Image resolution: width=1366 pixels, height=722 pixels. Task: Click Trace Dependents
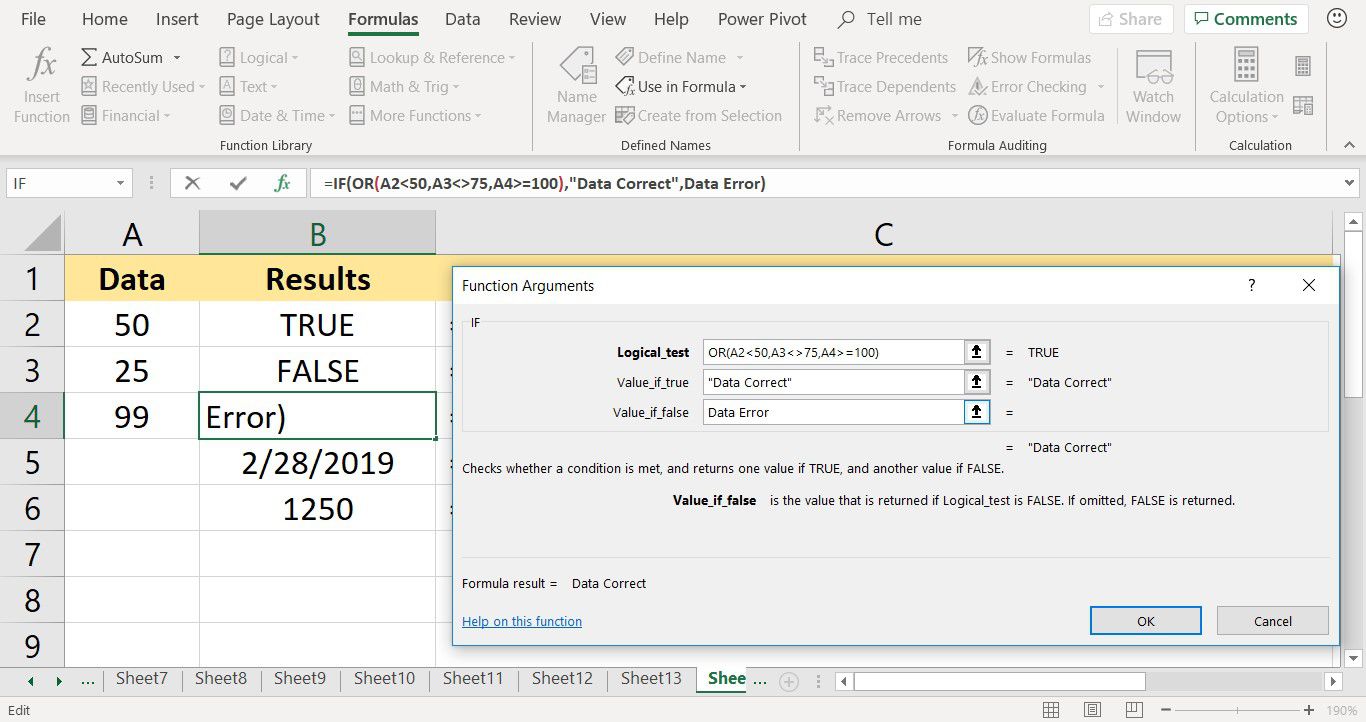(885, 87)
